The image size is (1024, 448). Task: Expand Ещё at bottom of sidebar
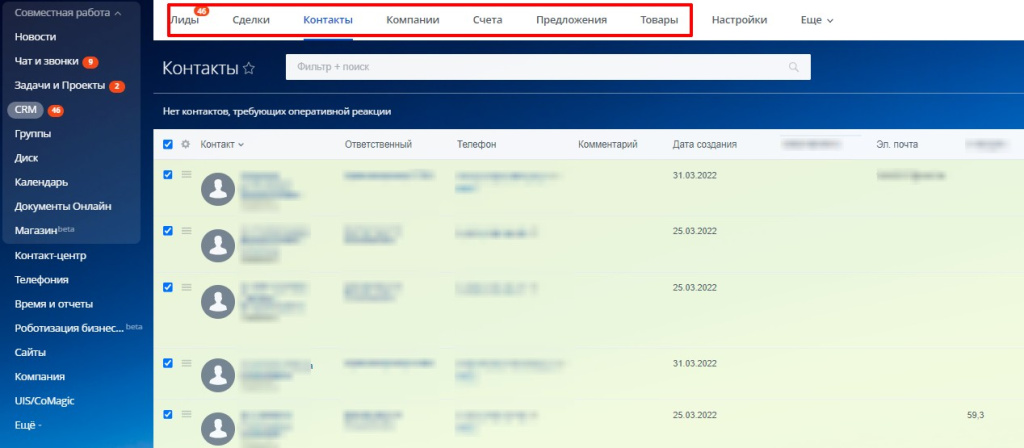[28, 425]
